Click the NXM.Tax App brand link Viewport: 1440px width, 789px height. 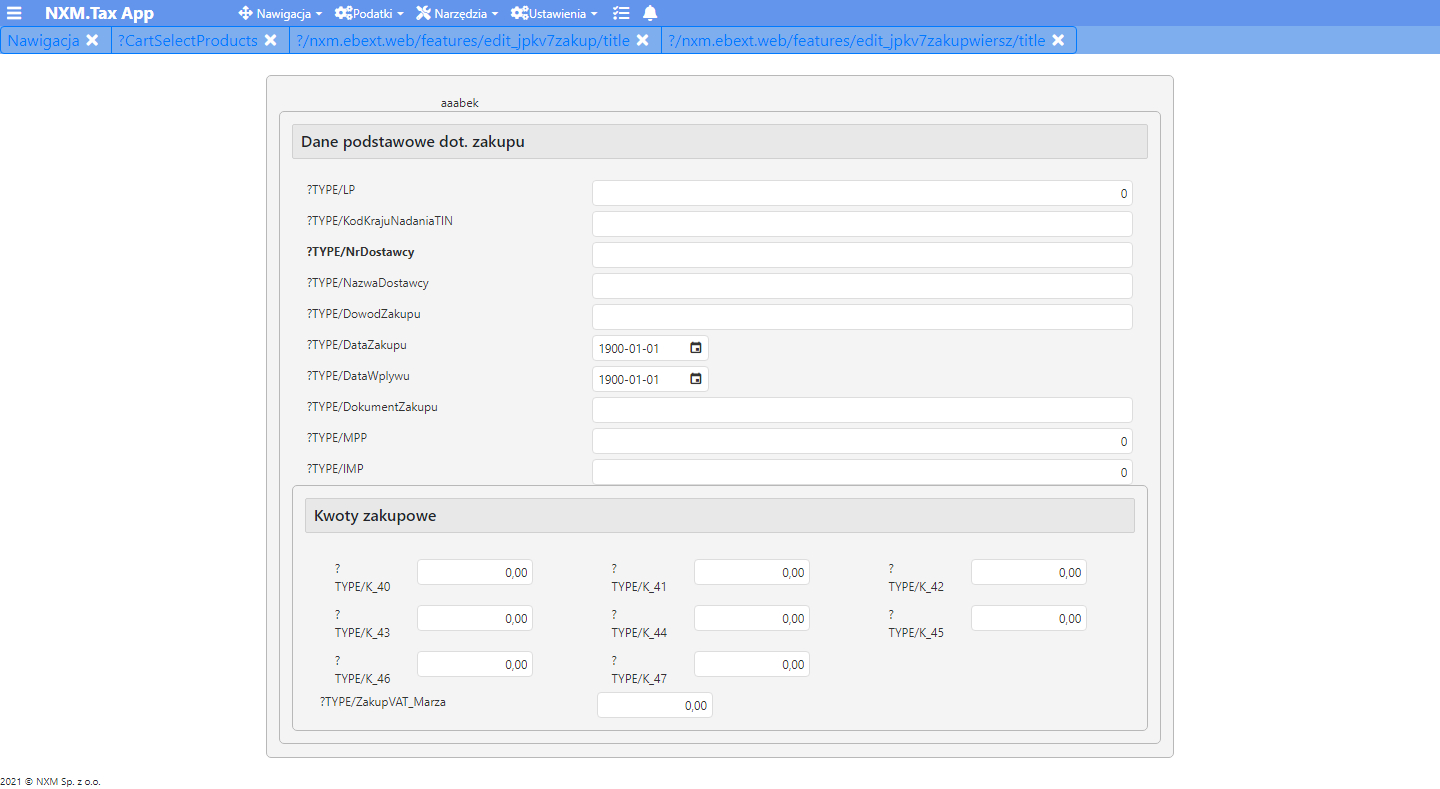click(x=99, y=13)
